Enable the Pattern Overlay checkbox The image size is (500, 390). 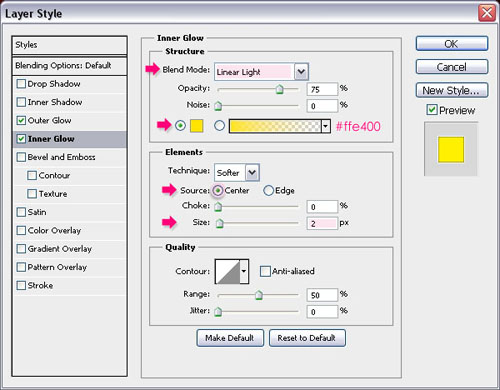(x=21, y=267)
